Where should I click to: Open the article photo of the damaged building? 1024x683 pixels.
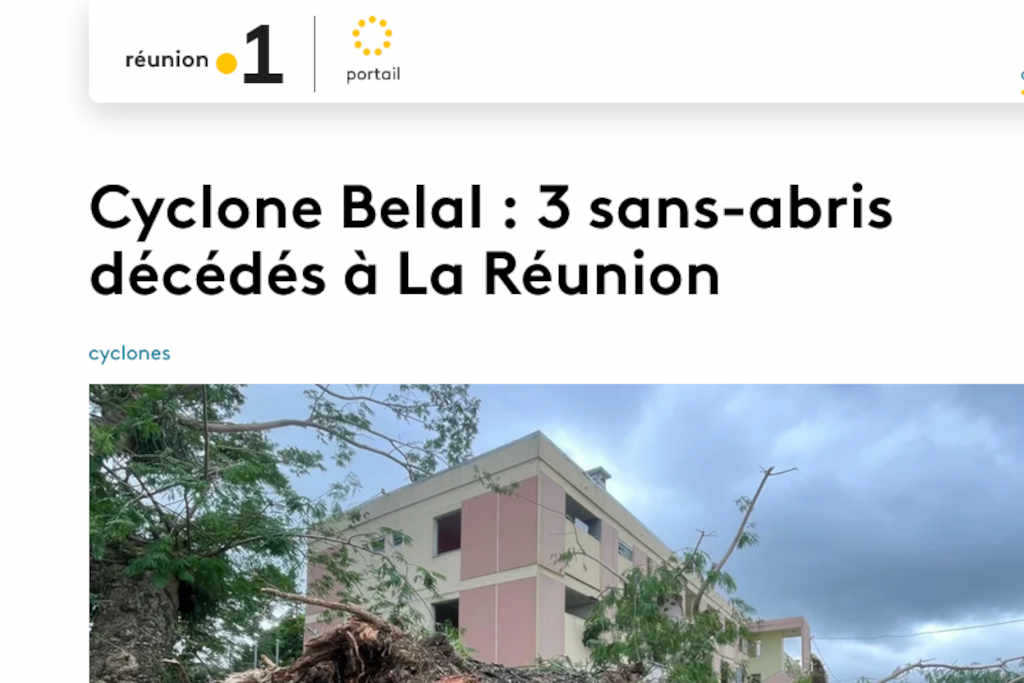[556, 533]
